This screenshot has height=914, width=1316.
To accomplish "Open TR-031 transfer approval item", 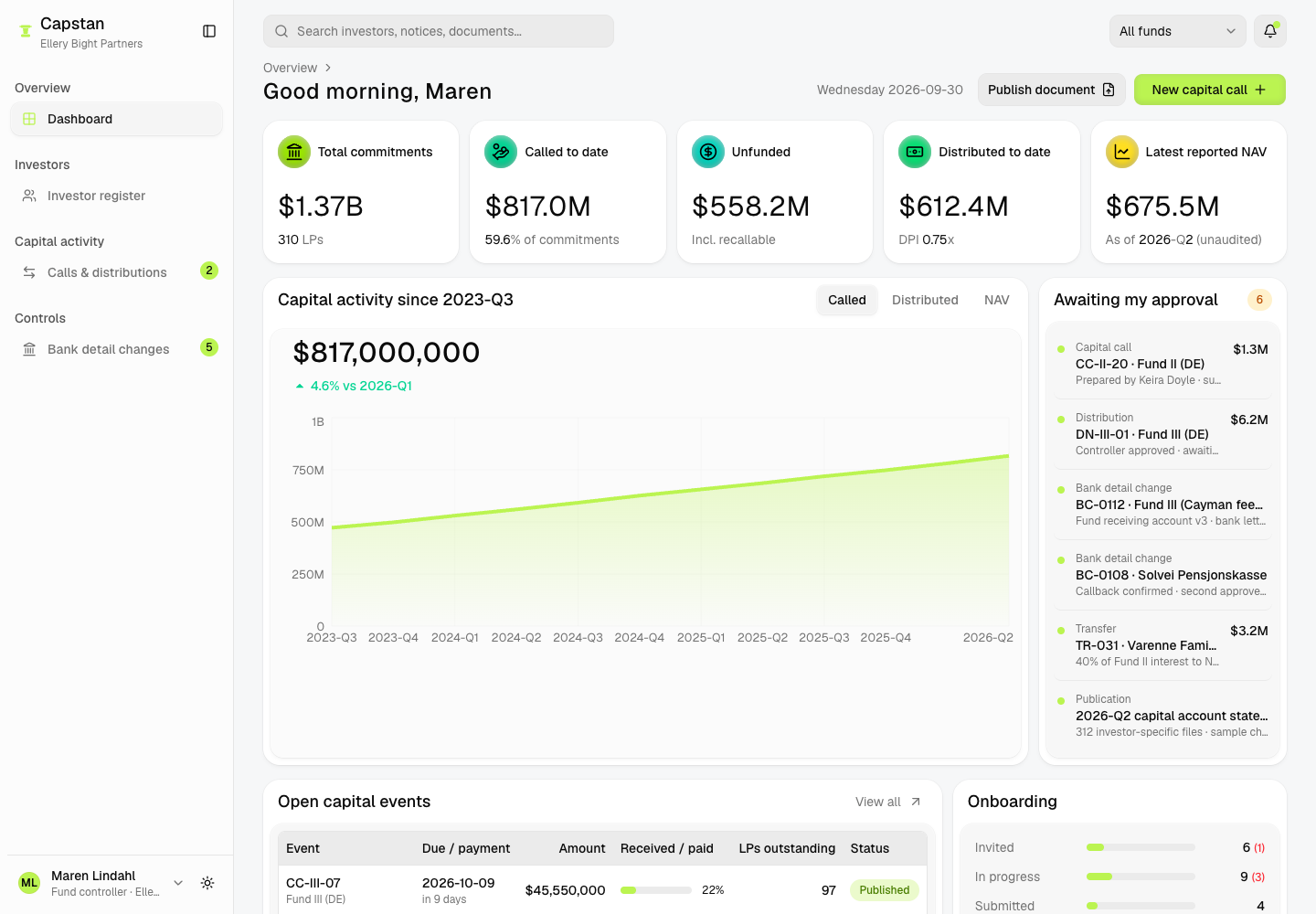I will click(x=1162, y=645).
